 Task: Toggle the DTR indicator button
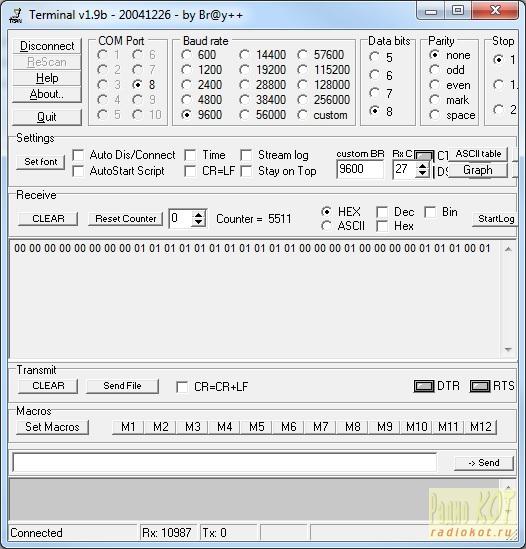click(424, 386)
